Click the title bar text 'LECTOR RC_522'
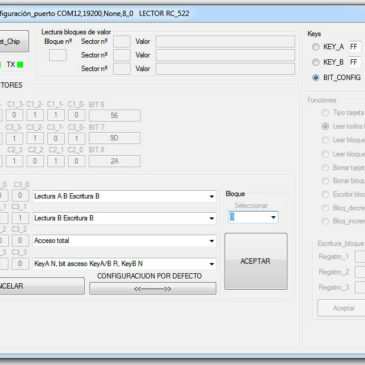Viewport: 365px width, 365px height. 164,14
